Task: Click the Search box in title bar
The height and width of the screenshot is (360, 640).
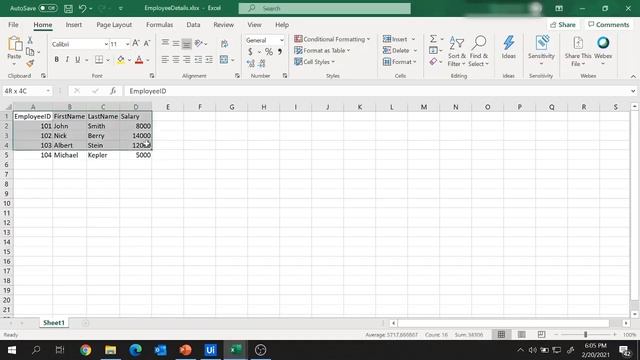Action: tap(324, 8)
